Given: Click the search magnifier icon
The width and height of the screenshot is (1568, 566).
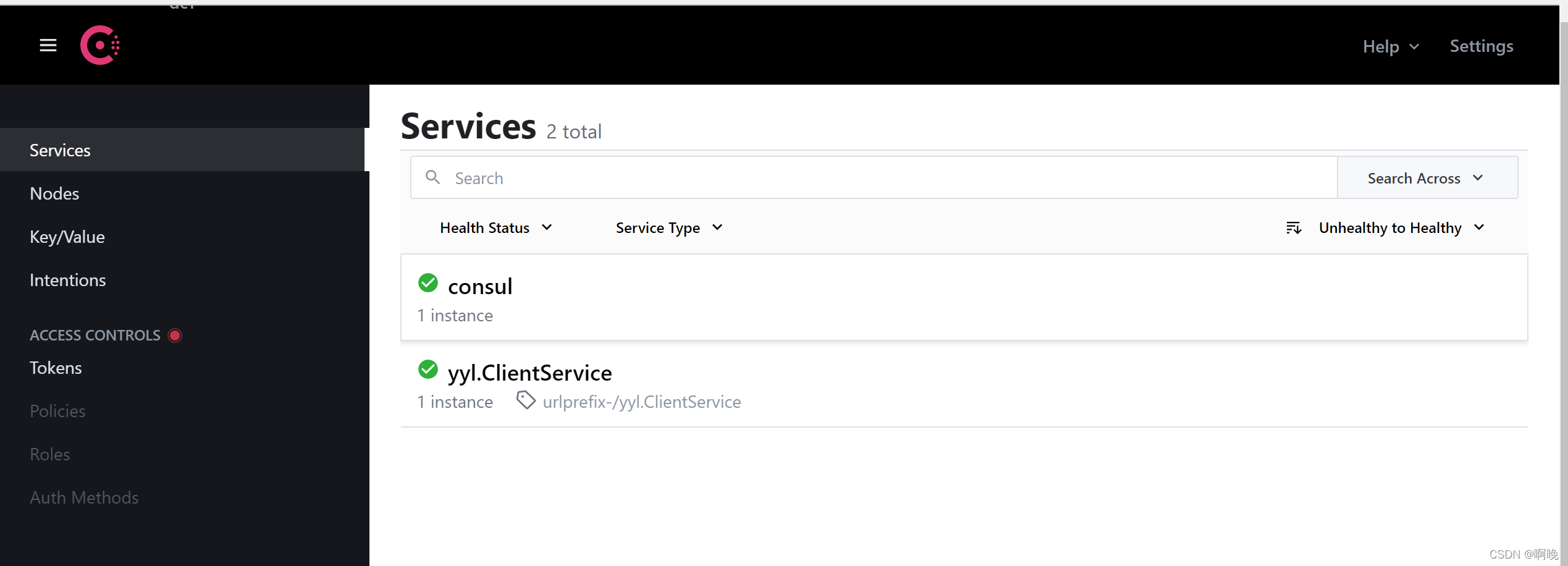Looking at the screenshot, I should click(432, 177).
